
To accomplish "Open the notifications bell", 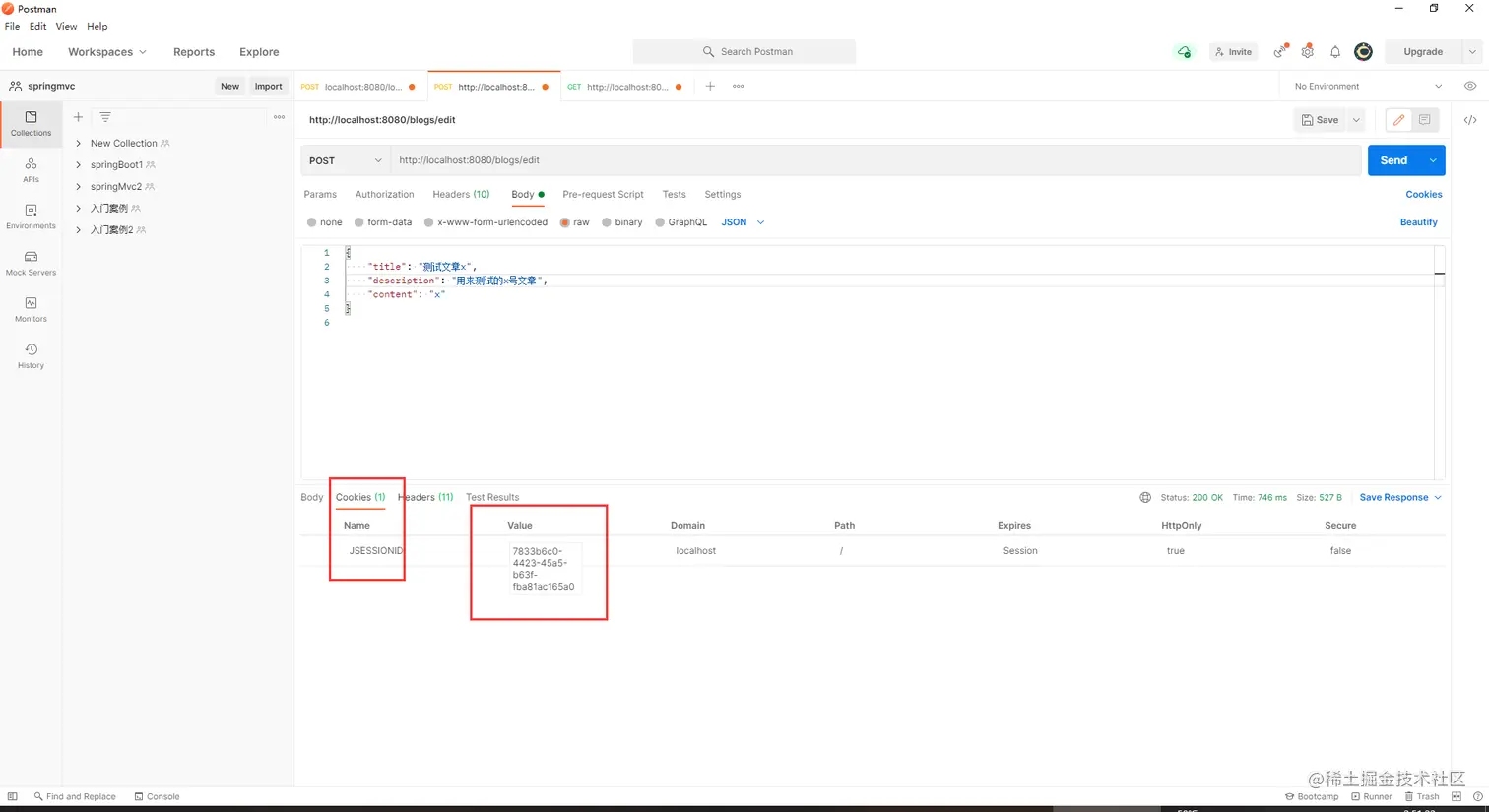I will (1335, 52).
